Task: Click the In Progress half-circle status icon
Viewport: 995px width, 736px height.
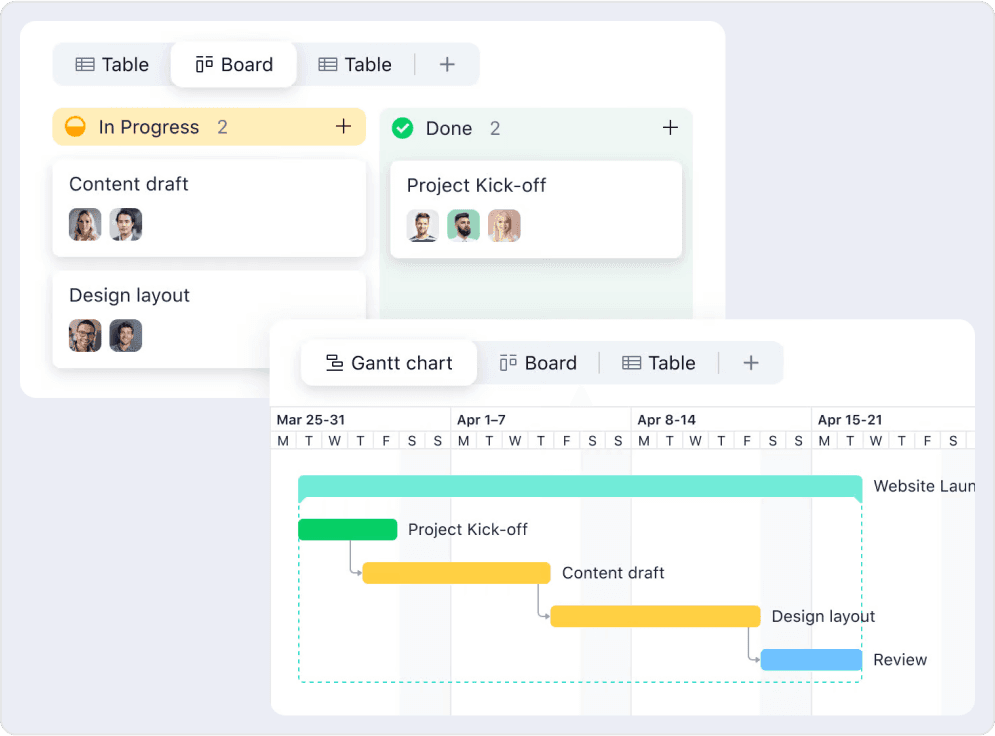Action: point(75,127)
